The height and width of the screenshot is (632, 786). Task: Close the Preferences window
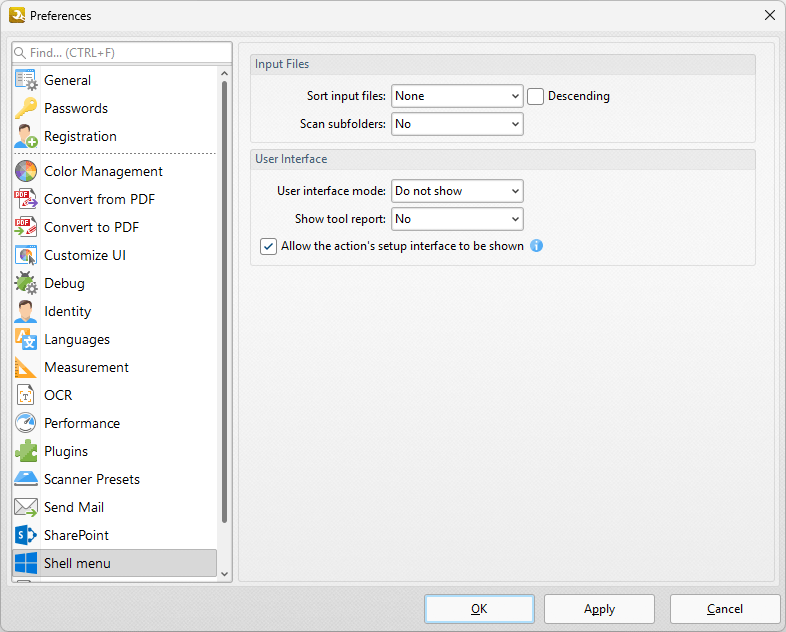coord(770,16)
